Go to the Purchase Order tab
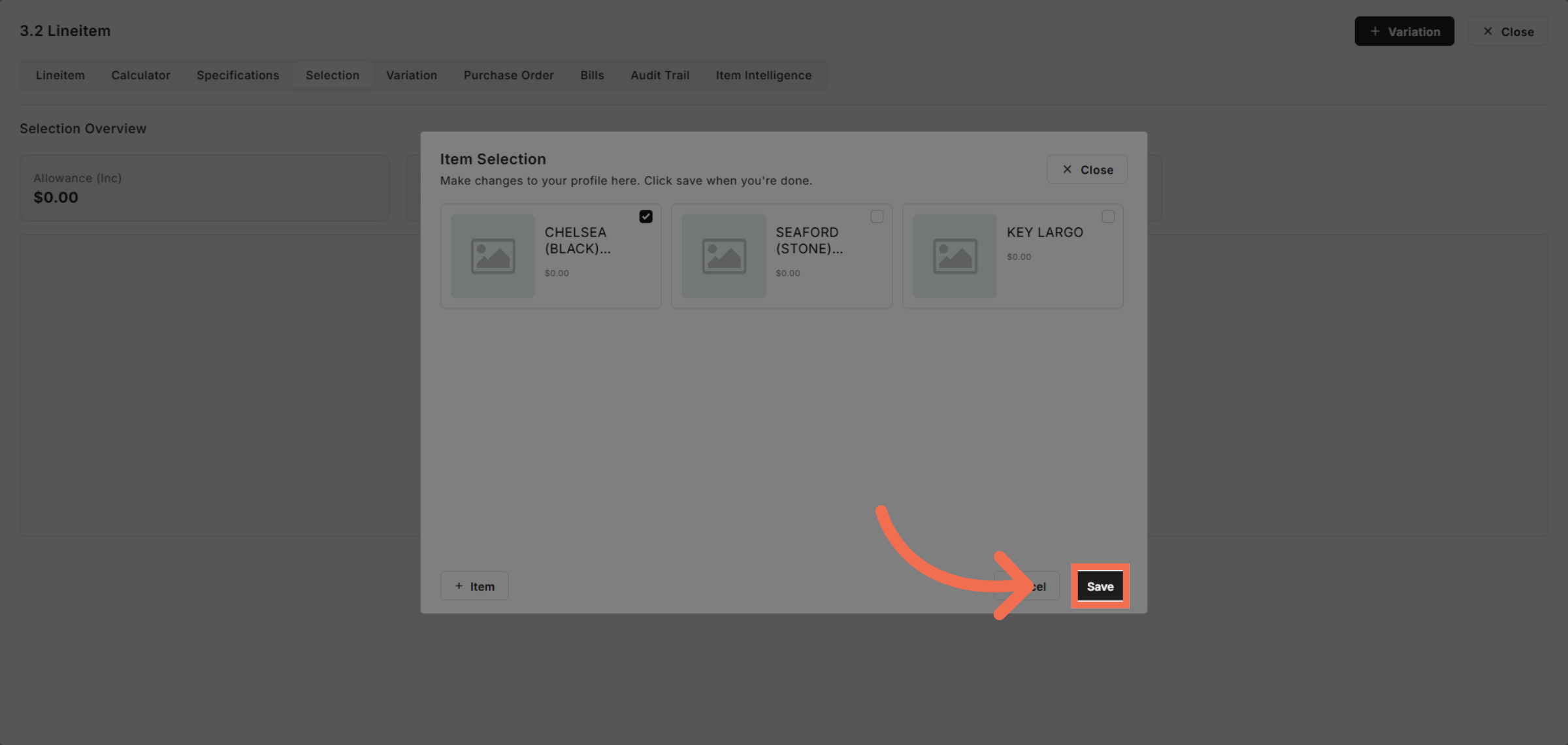1568x745 pixels. pos(508,75)
